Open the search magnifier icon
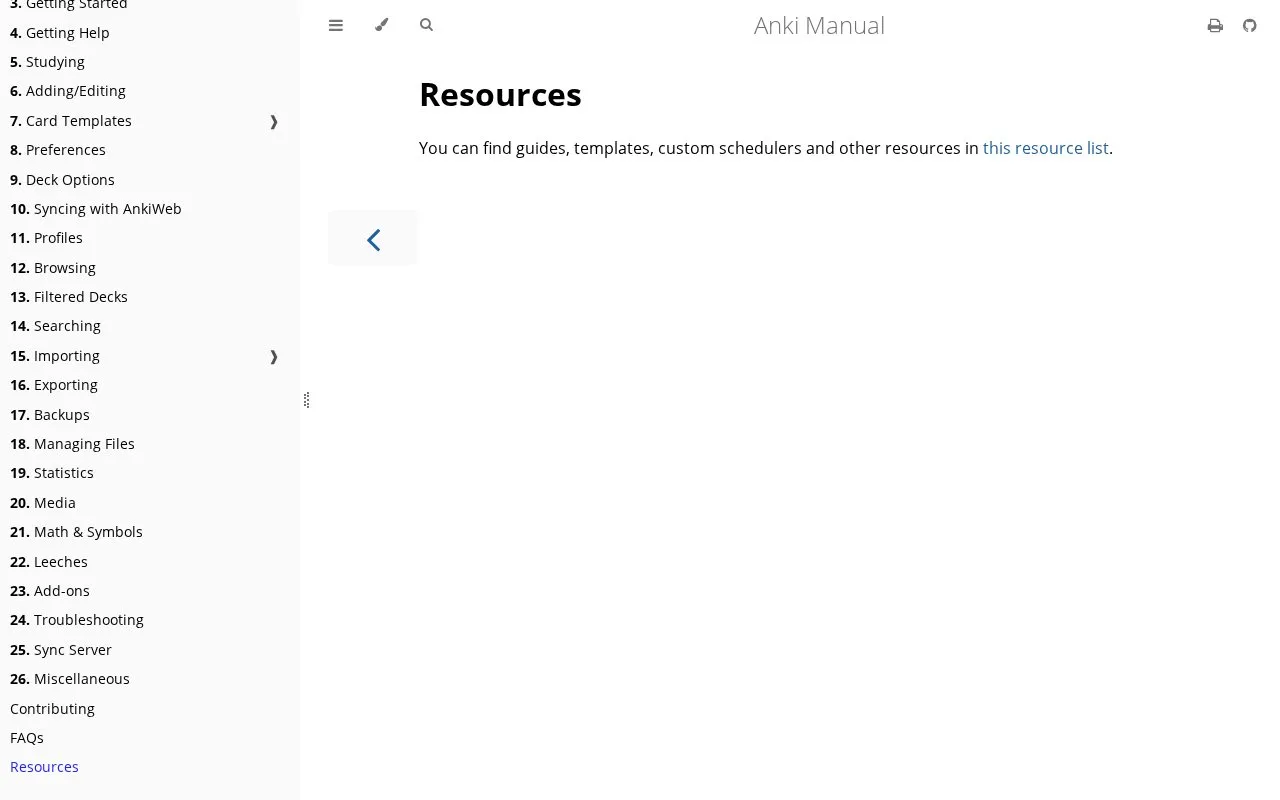This screenshot has height=800, width=1280. pos(427,25)
